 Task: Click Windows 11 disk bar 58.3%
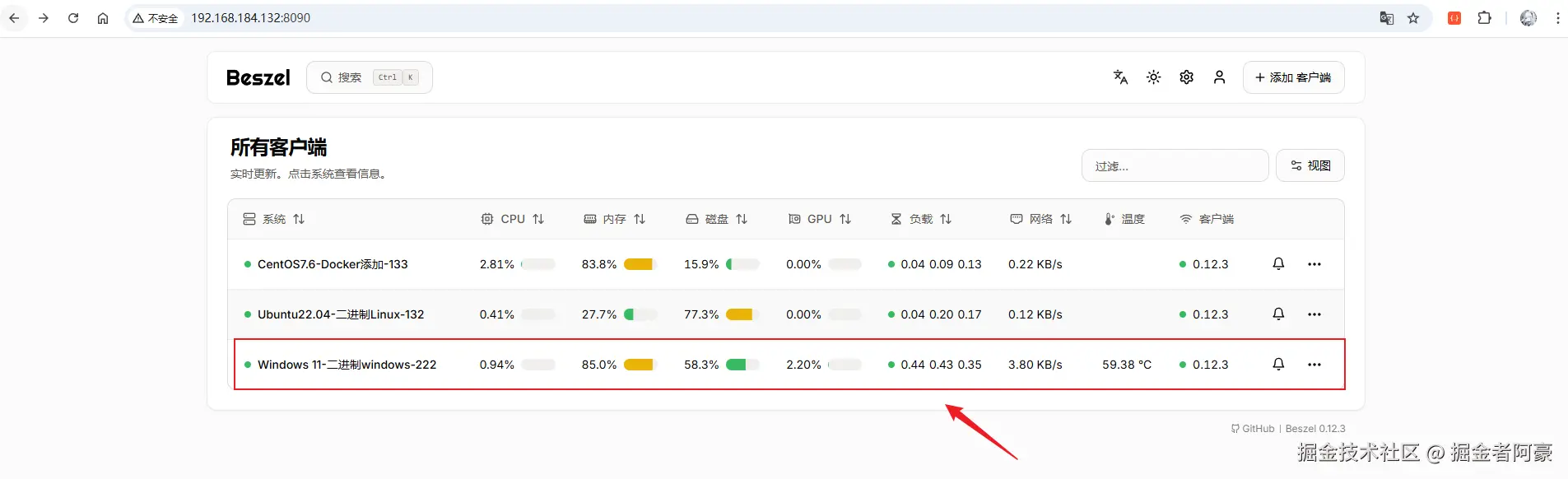742,365
